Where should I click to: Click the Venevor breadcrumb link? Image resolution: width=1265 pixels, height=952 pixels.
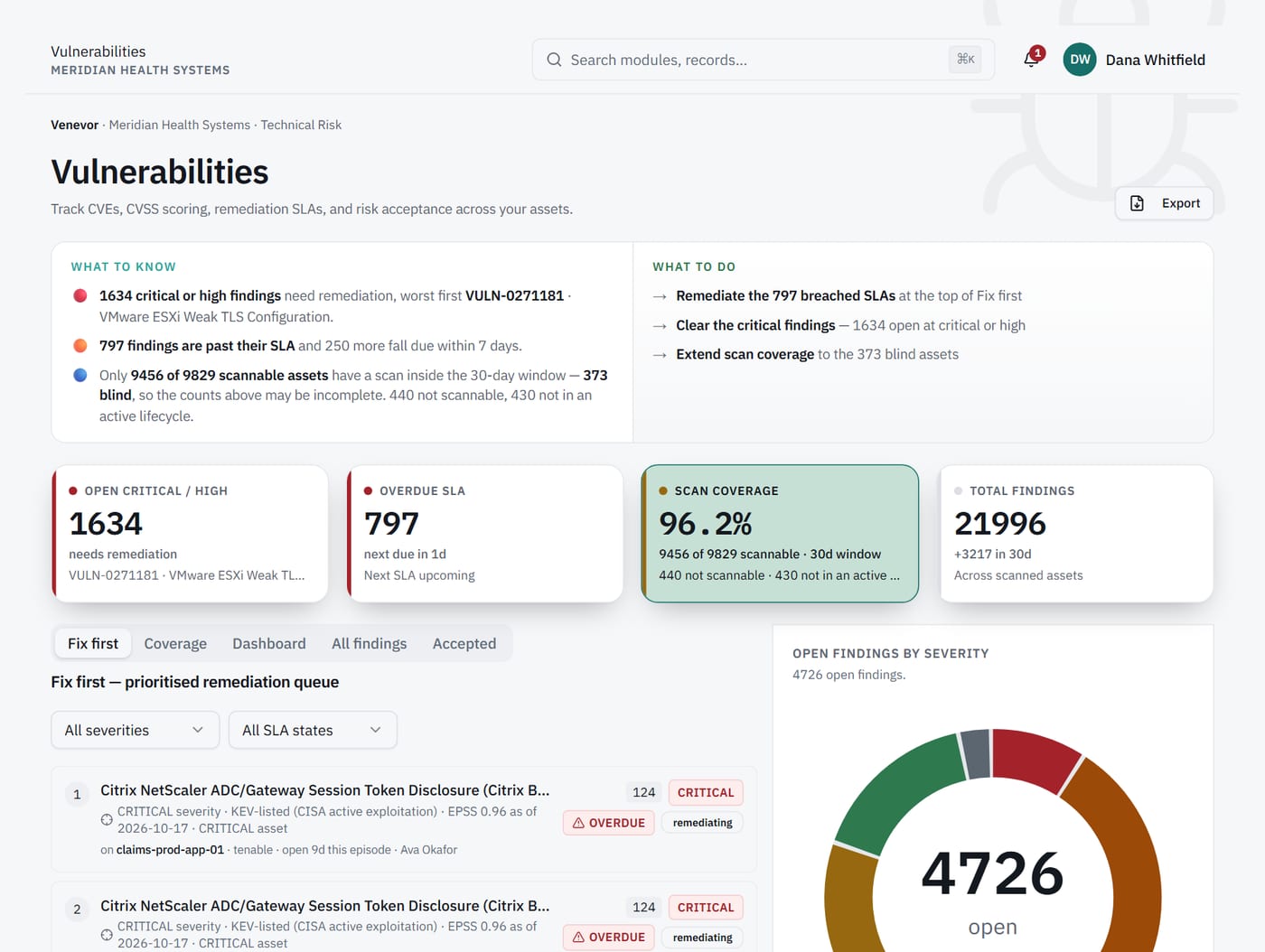click(x=74, y=125)
